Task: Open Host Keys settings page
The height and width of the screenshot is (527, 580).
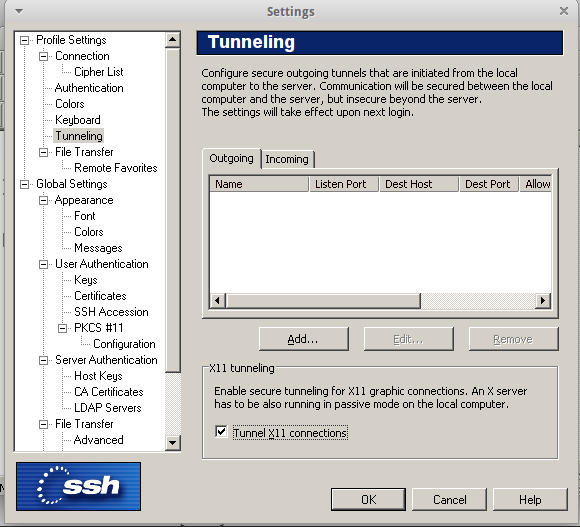Action: click(x=98, y=376)
